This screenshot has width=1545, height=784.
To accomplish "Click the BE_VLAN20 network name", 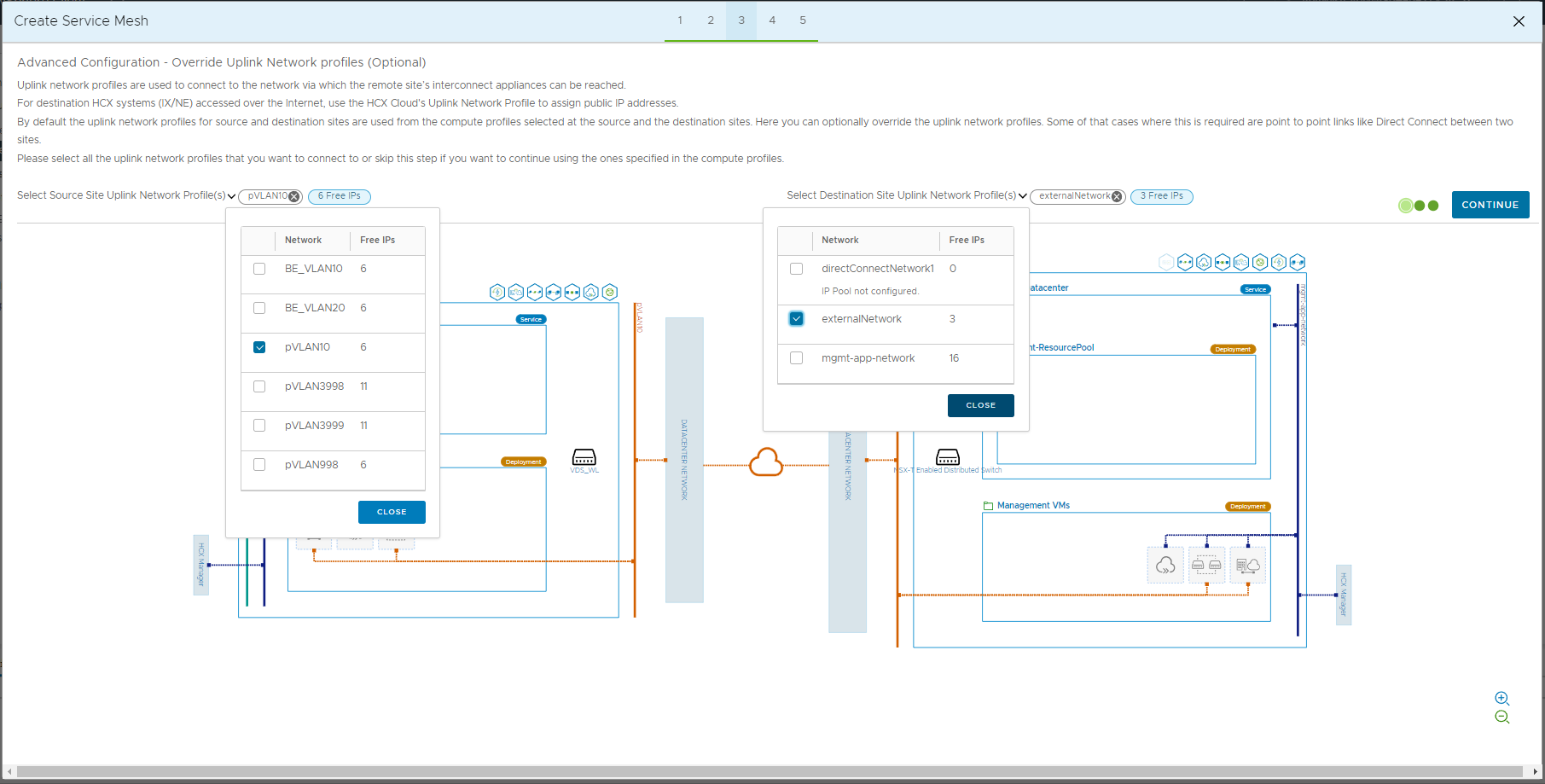I will tap(315, 308).
